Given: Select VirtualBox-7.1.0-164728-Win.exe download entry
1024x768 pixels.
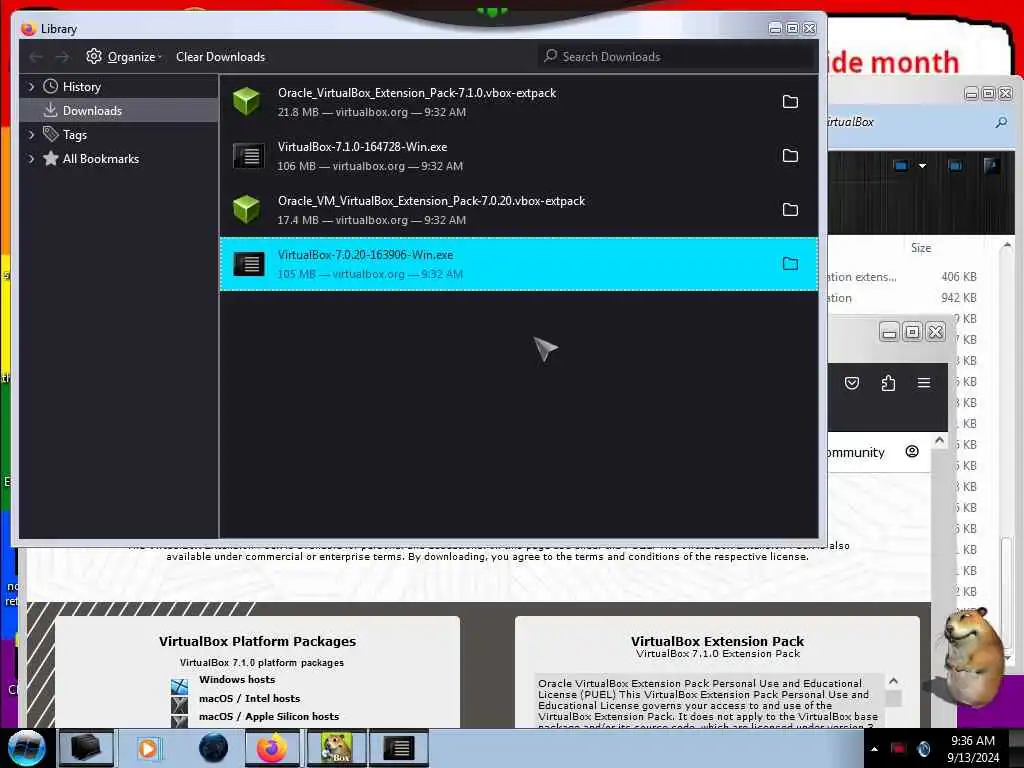Looking at the screenshot, I should (x=519, y=156).
